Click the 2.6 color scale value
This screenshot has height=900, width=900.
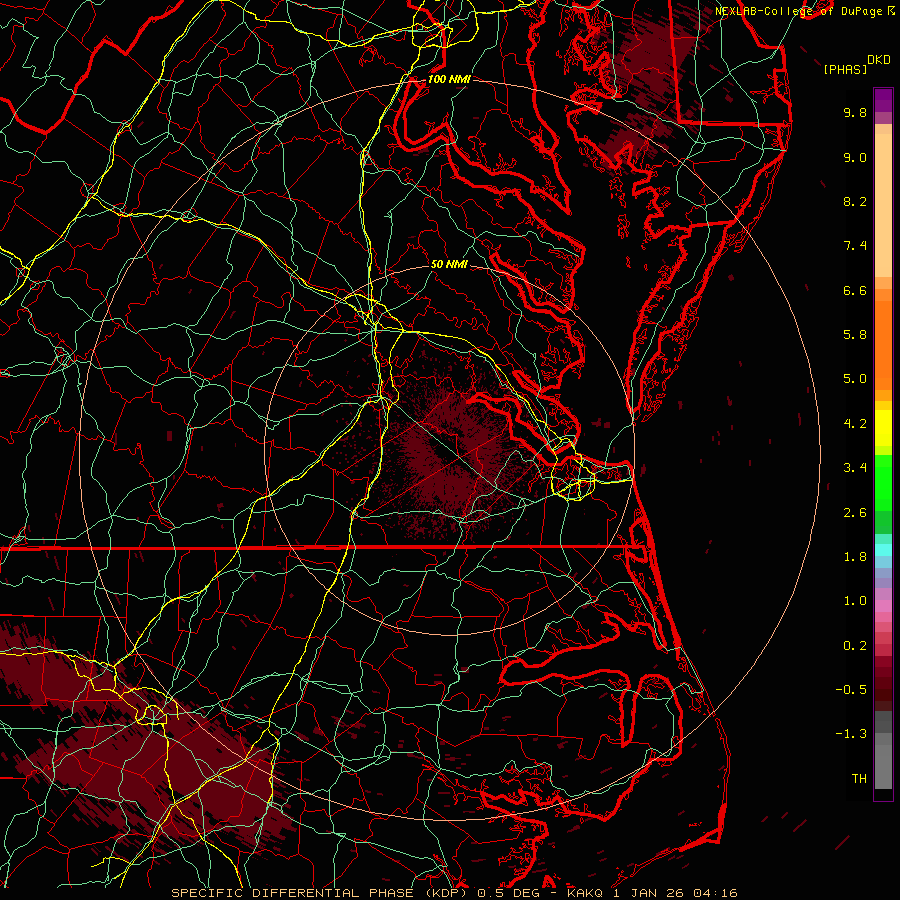click(855, 513)
